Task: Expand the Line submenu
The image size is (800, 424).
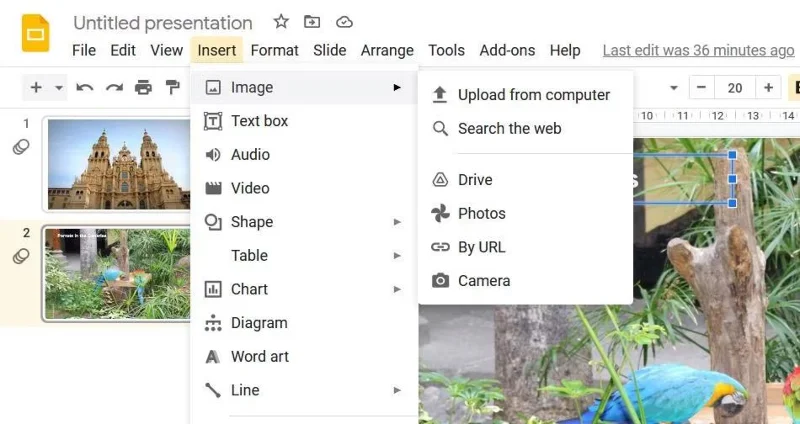Action: 305,390
